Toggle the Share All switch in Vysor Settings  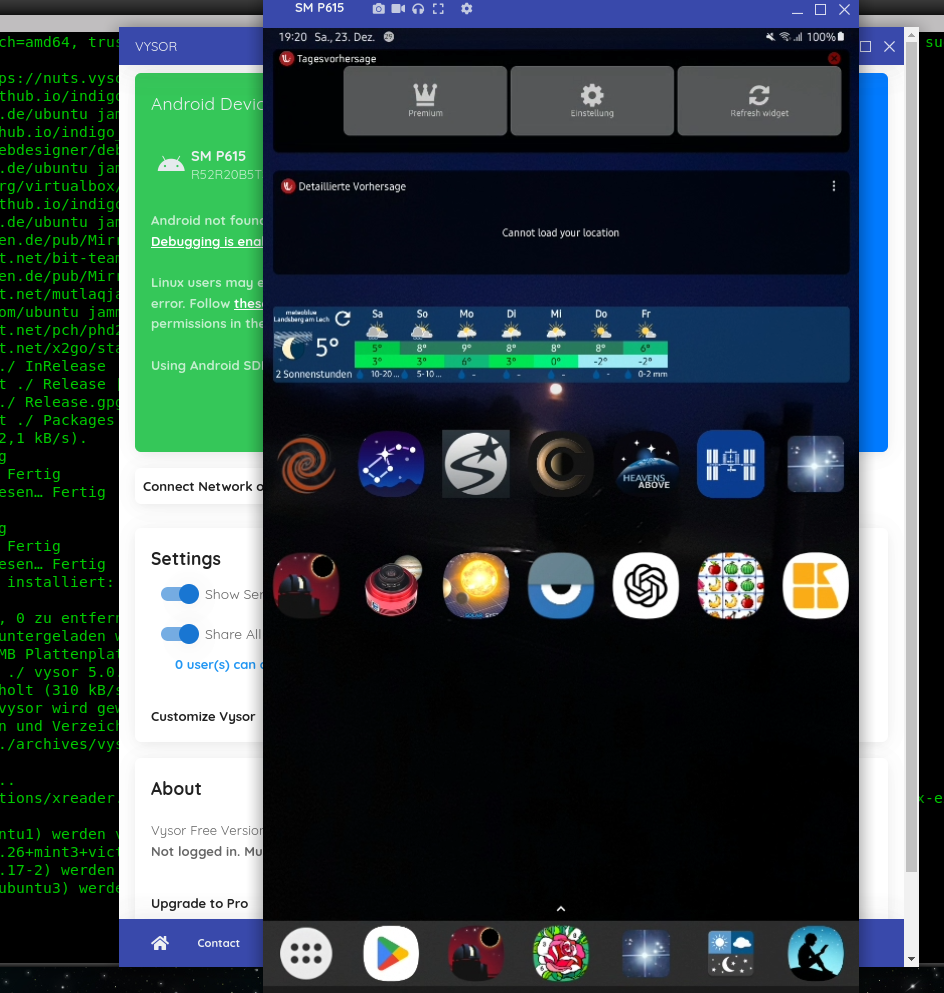[180, 634]
